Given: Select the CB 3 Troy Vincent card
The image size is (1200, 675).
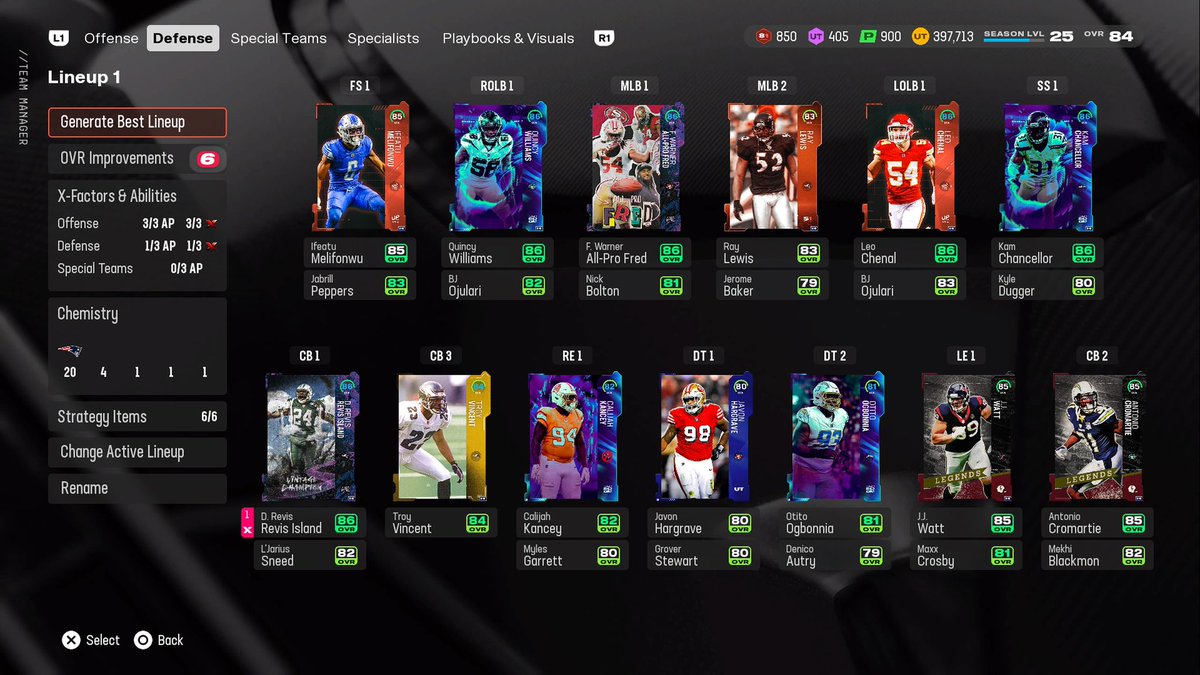Looking at the screenshot, I should pyautogui.click(x=441, y=438).
